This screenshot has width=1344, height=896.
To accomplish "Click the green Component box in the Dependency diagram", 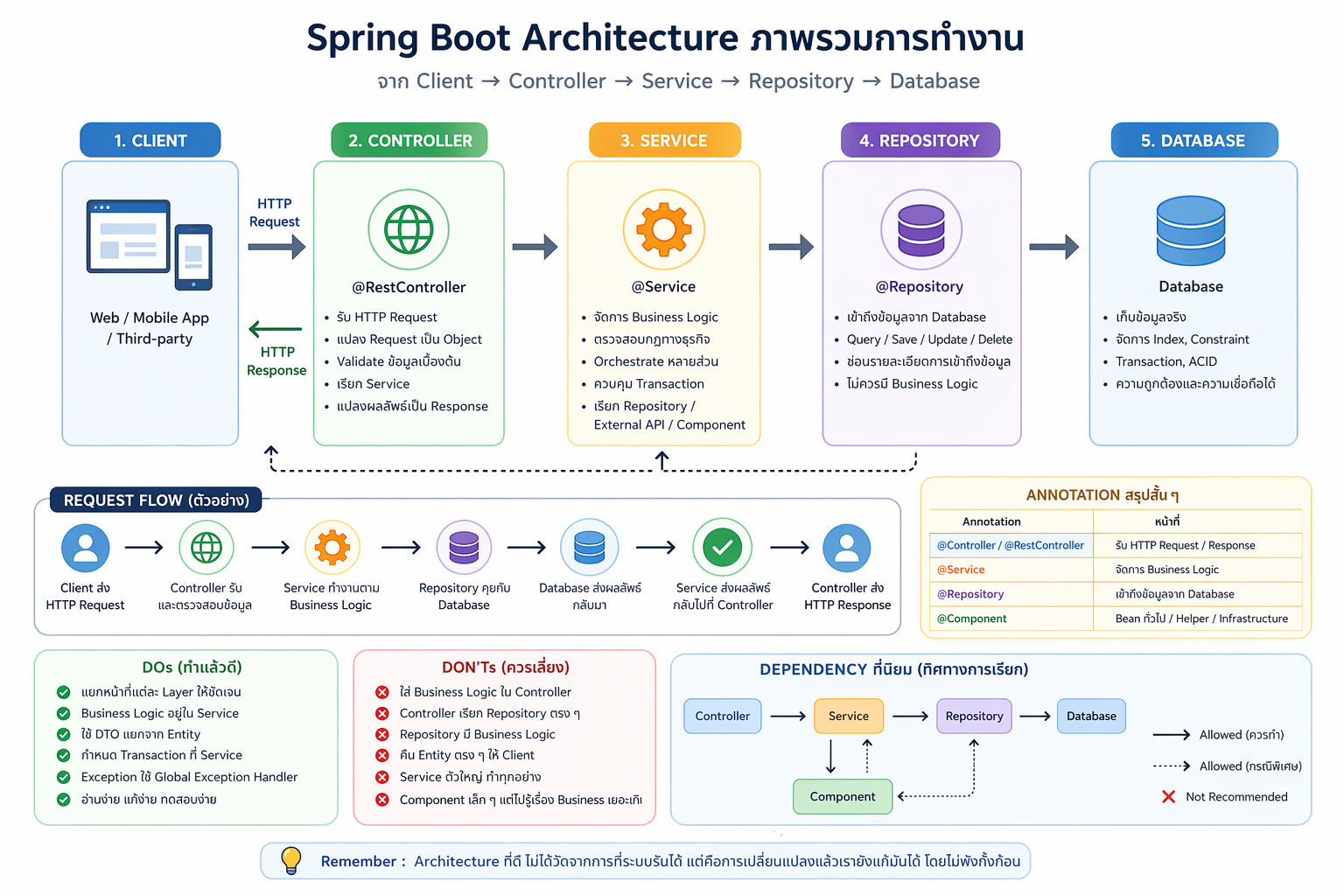I will 843,796.
